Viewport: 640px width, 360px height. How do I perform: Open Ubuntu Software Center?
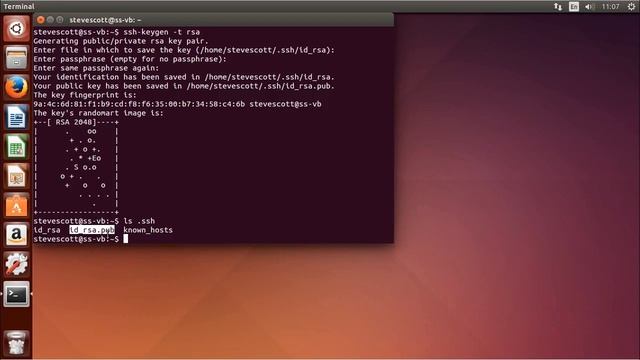coord(16,205)
